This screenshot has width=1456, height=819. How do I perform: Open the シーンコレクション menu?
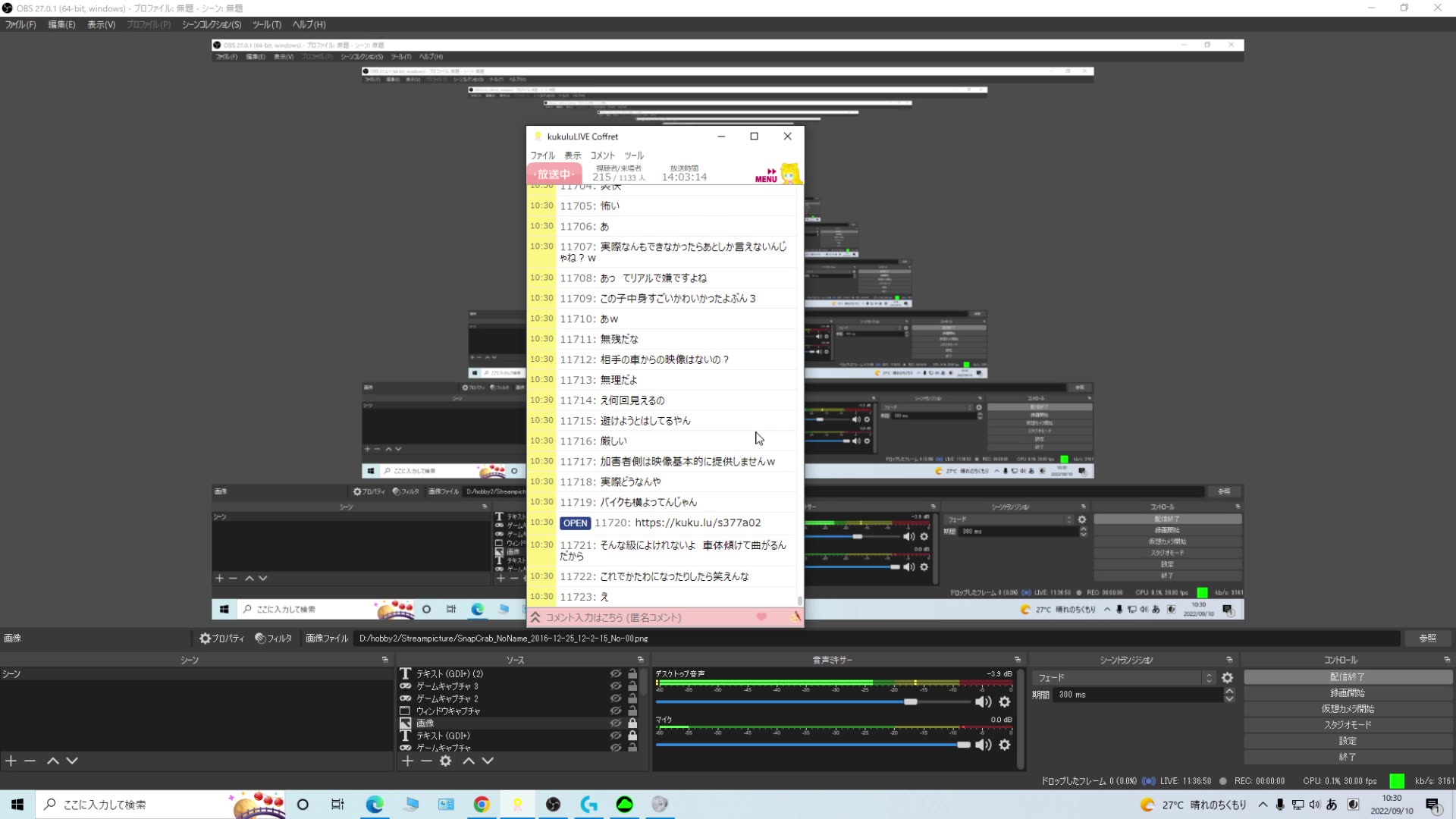(x=211, y=24)
